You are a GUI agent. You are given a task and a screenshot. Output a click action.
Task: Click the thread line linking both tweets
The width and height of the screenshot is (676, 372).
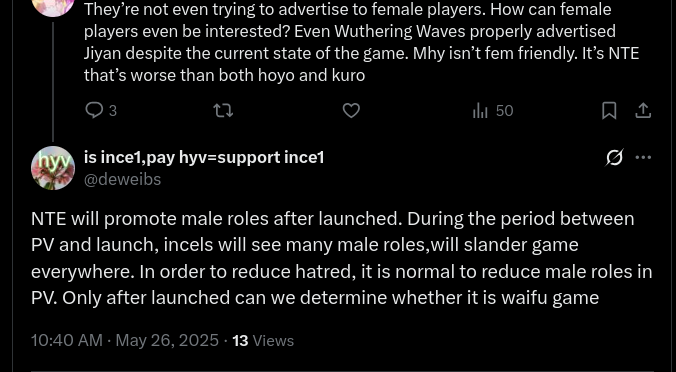coord(53,82)
